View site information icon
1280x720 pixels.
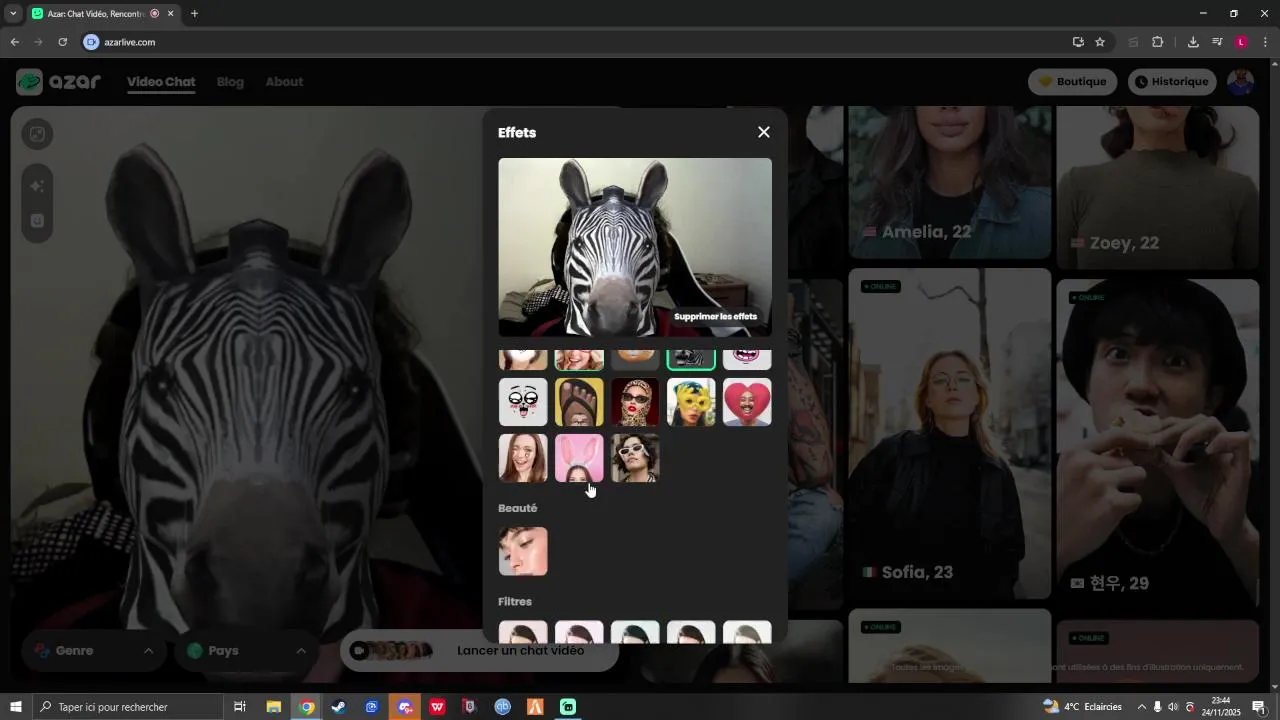click(91, 42)
